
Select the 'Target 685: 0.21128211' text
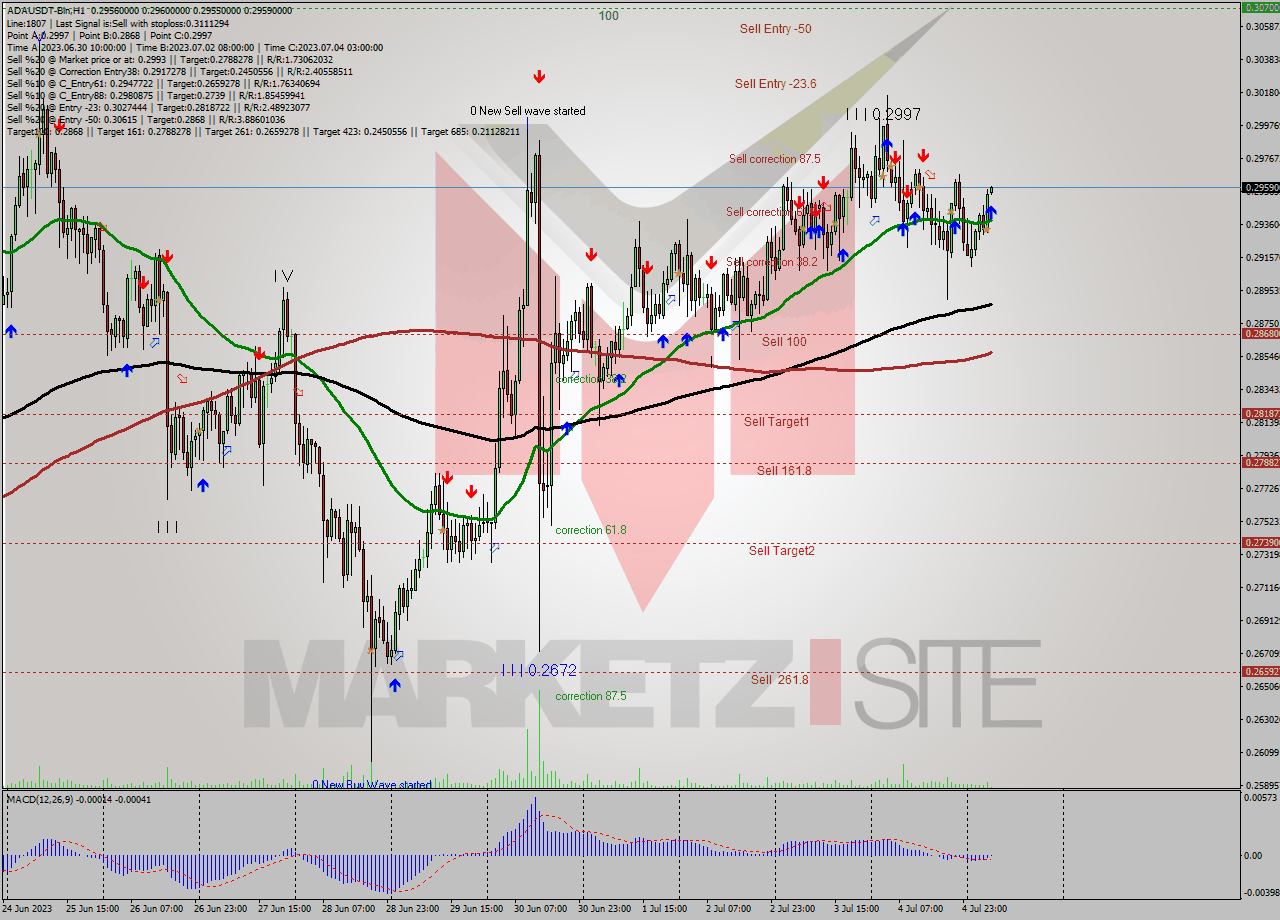(x=470, y=131)
